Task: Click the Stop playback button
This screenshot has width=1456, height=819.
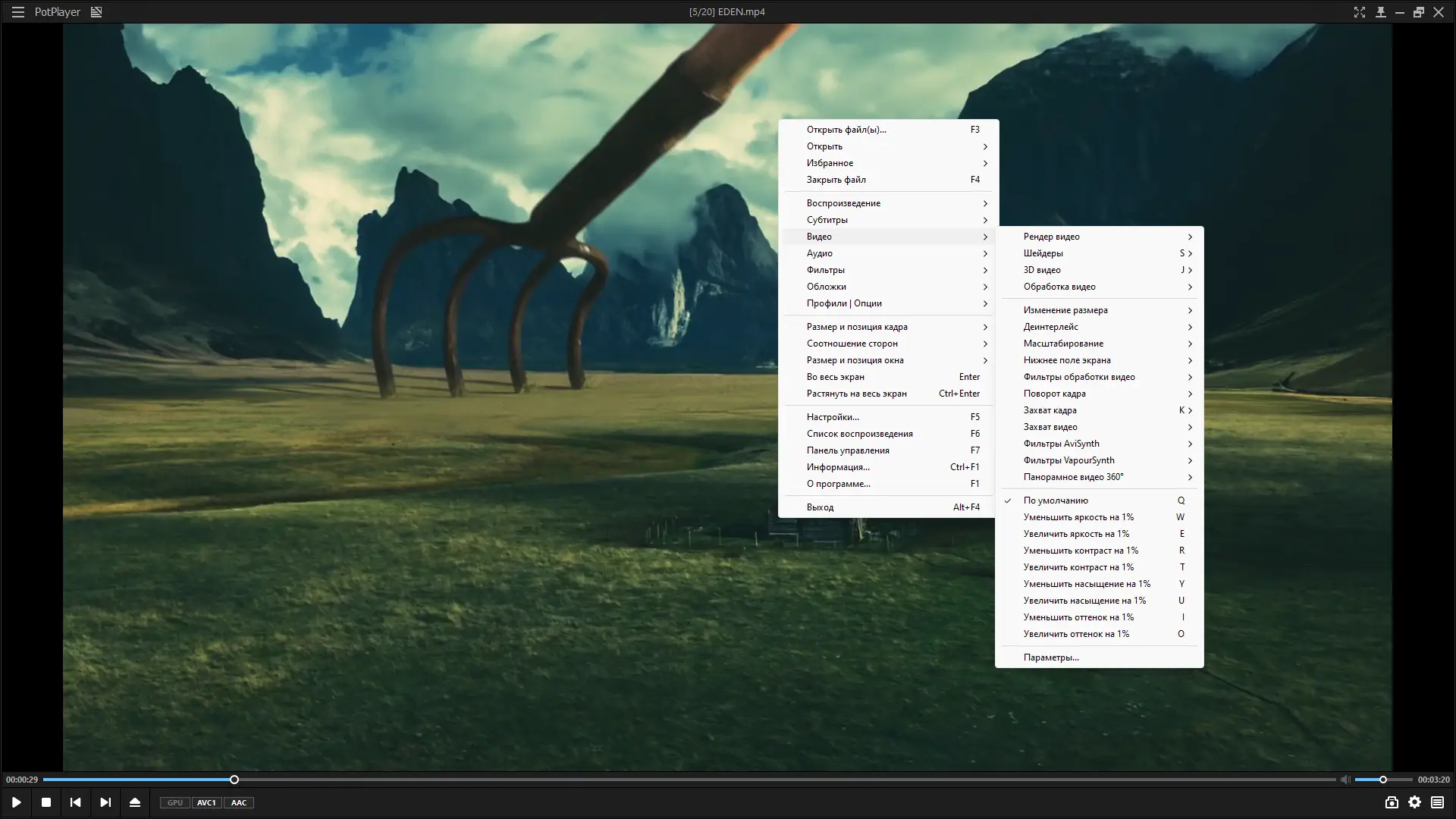Action: click(46, 802)
